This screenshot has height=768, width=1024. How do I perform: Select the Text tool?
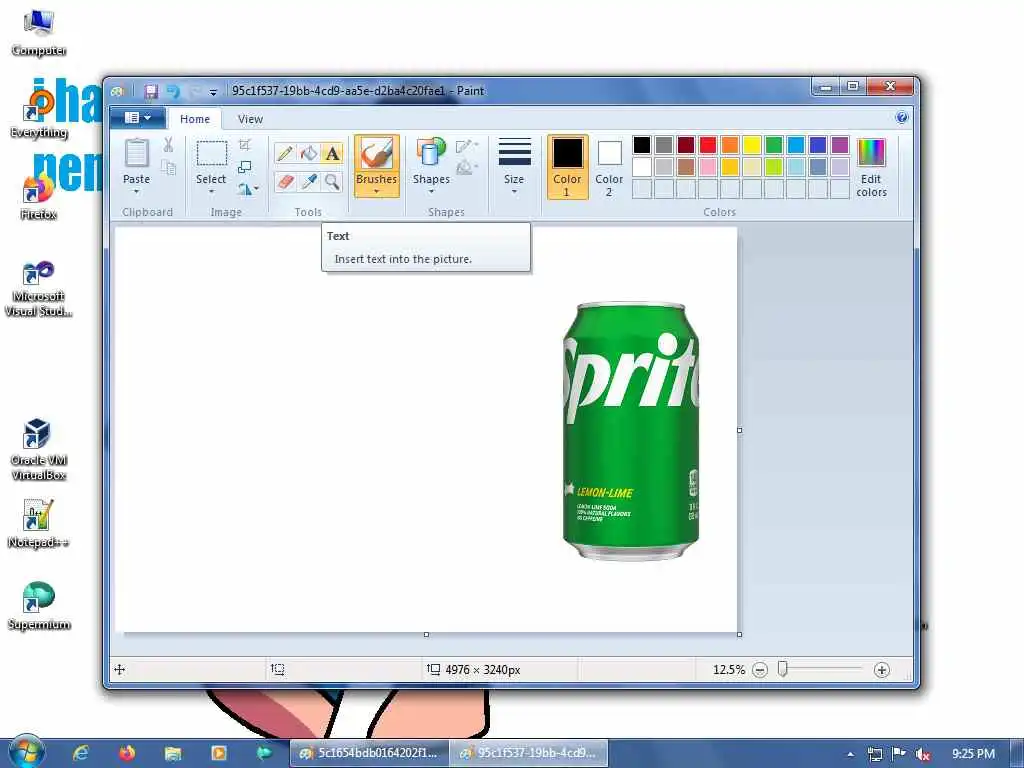(332, 153)
